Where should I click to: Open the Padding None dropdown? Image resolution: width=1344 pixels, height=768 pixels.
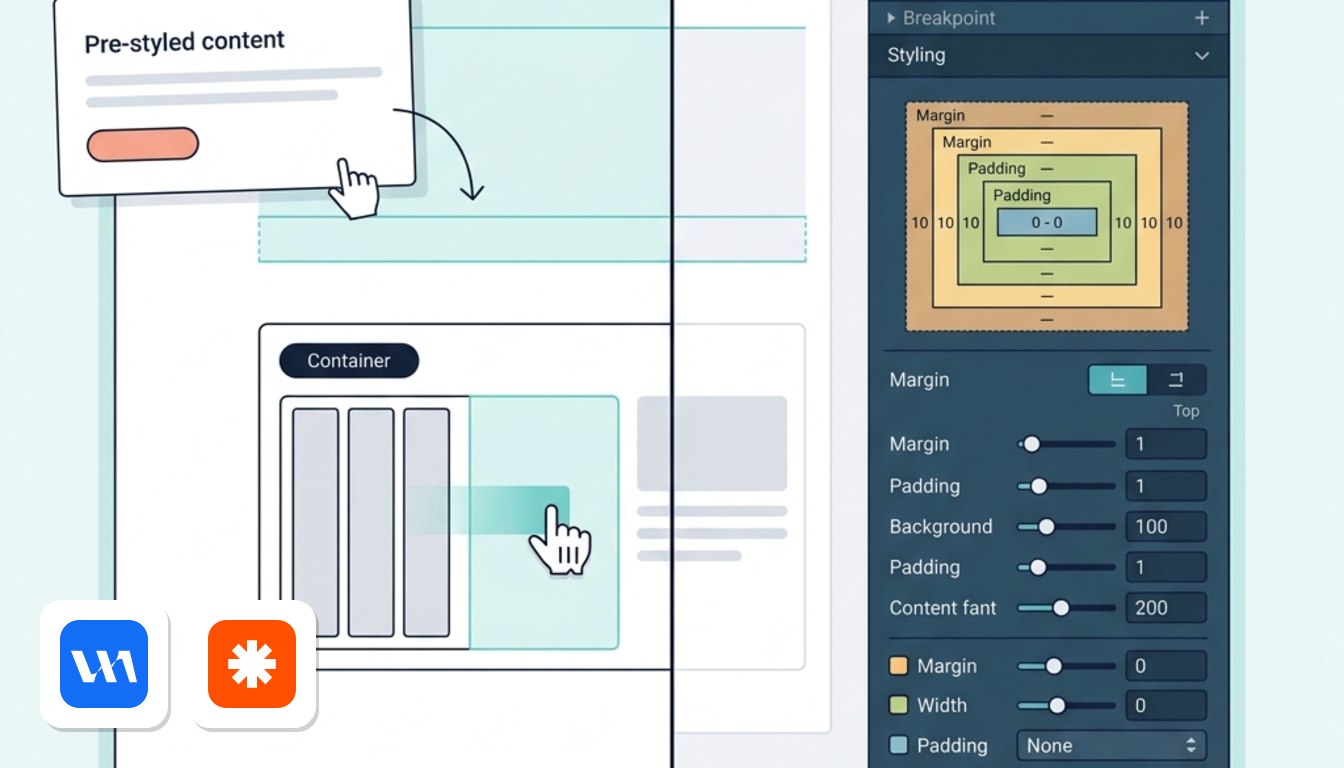[1112, 745]
